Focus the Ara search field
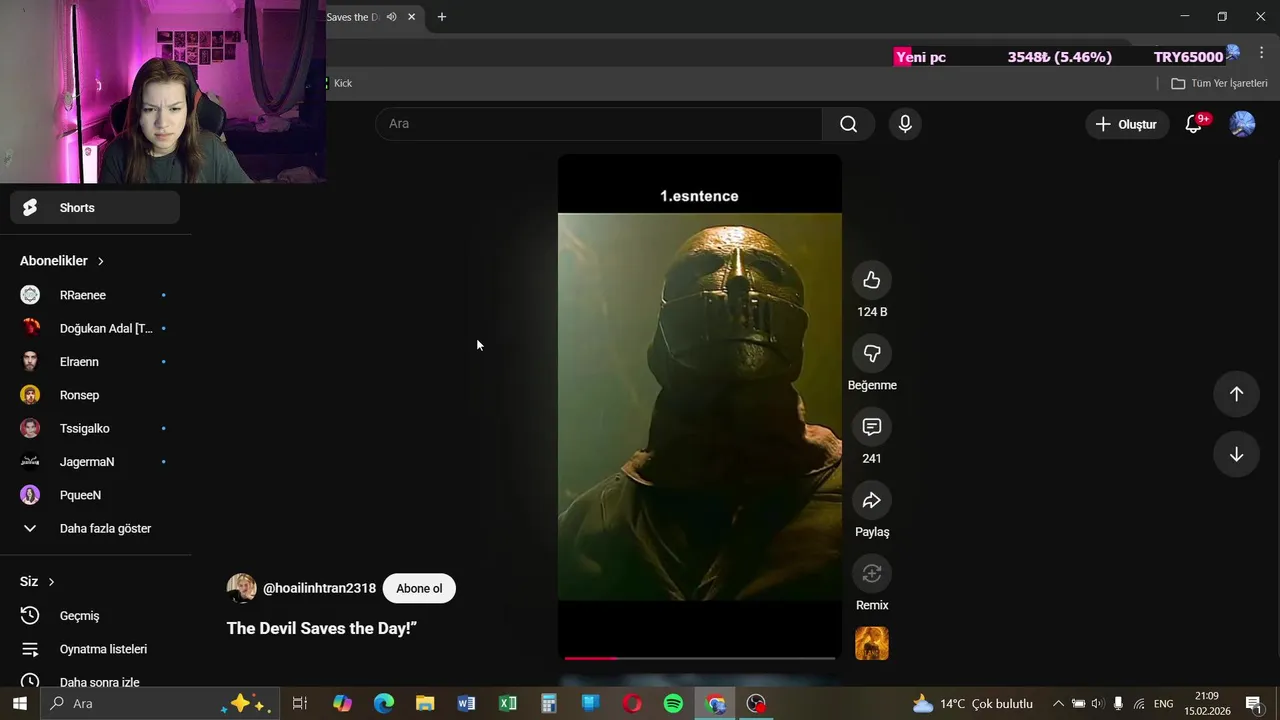1280x720 pixels. point(598,124)
